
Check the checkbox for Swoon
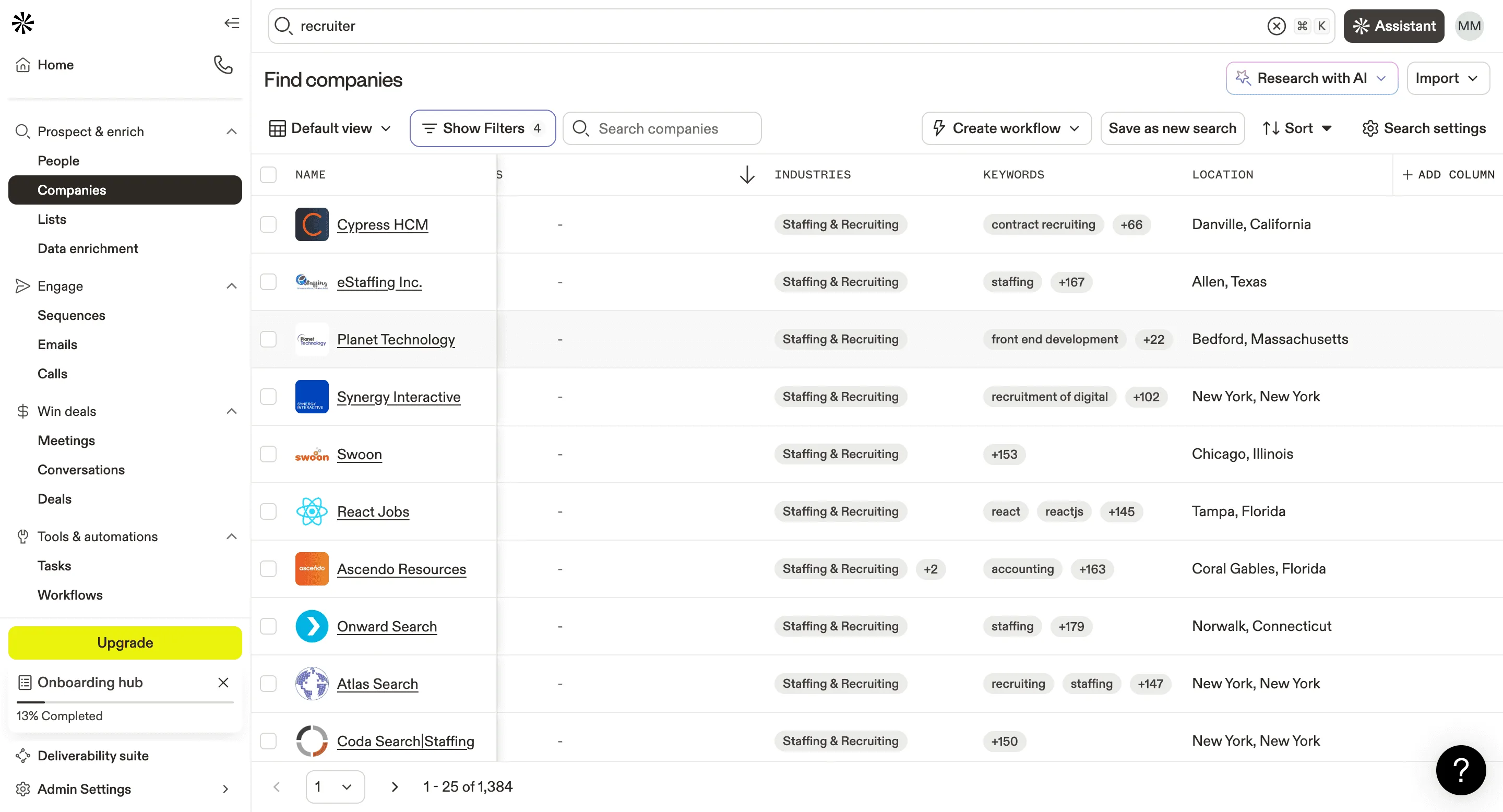[x=268, y=454]
